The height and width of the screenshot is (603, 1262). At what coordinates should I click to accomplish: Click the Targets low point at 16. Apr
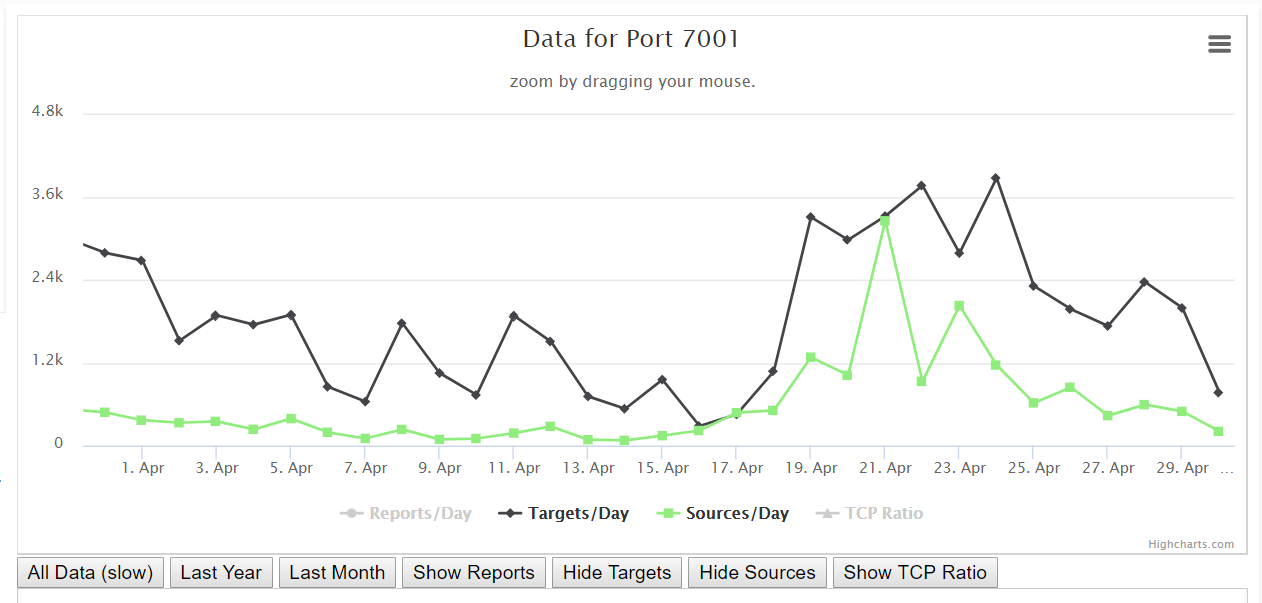pos(699,427)
